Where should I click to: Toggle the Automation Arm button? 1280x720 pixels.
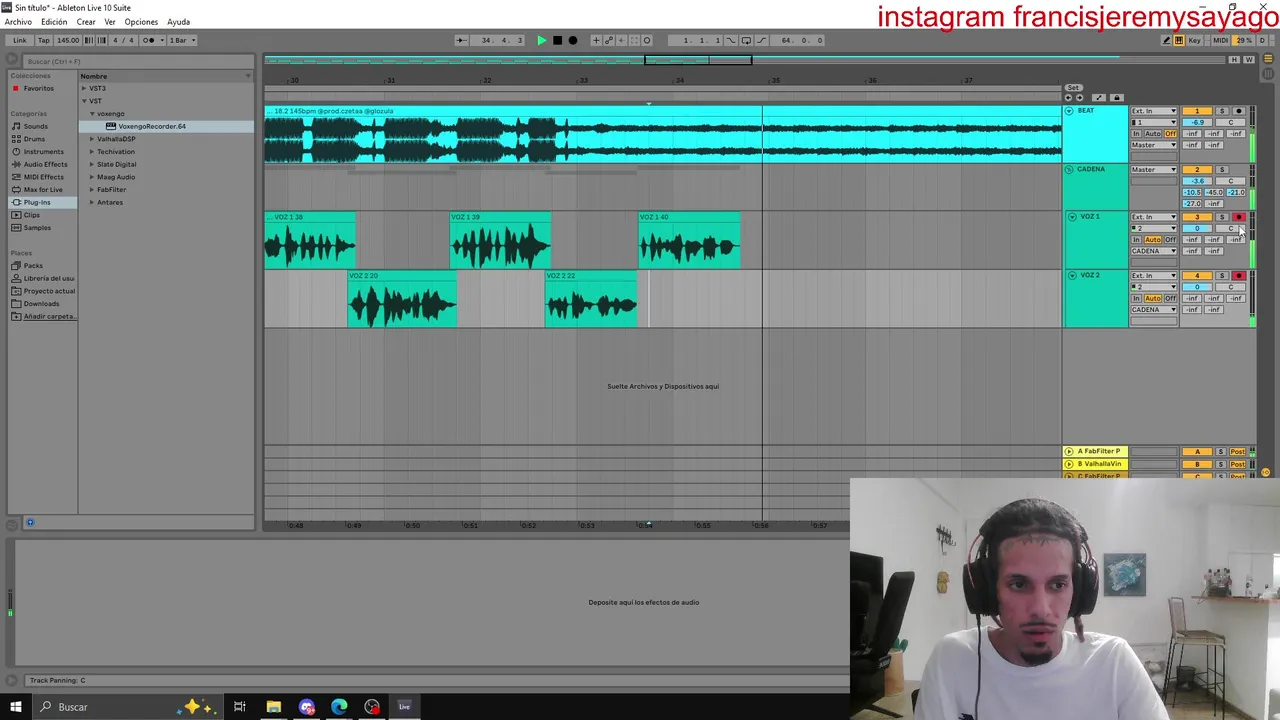point(609,40)
